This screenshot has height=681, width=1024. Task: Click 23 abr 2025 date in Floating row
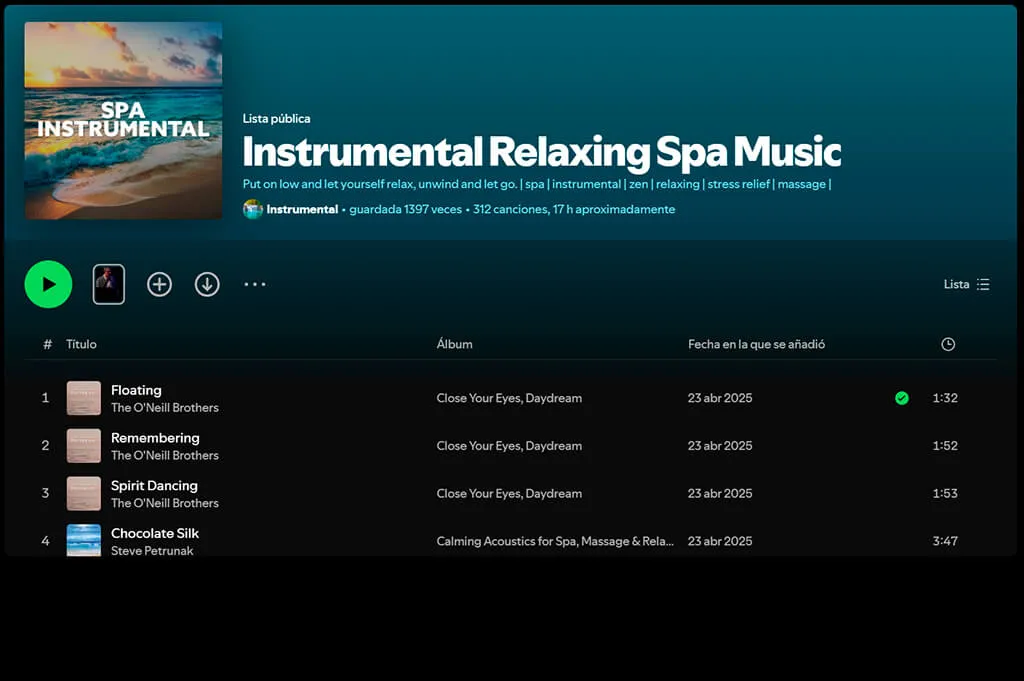(x=720, y=398)
